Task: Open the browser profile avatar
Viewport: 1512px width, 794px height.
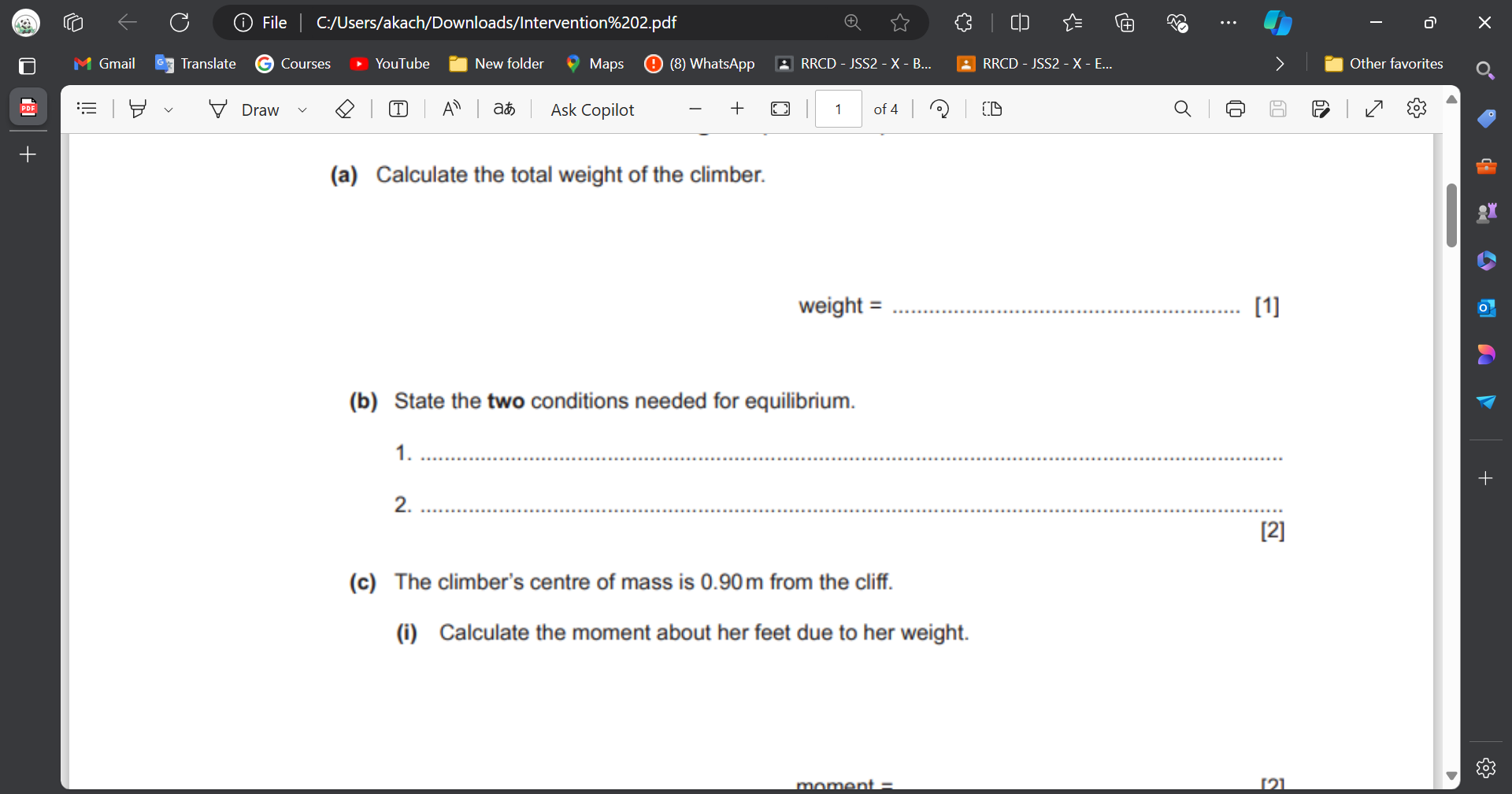Action: click(x=26, y=23)
